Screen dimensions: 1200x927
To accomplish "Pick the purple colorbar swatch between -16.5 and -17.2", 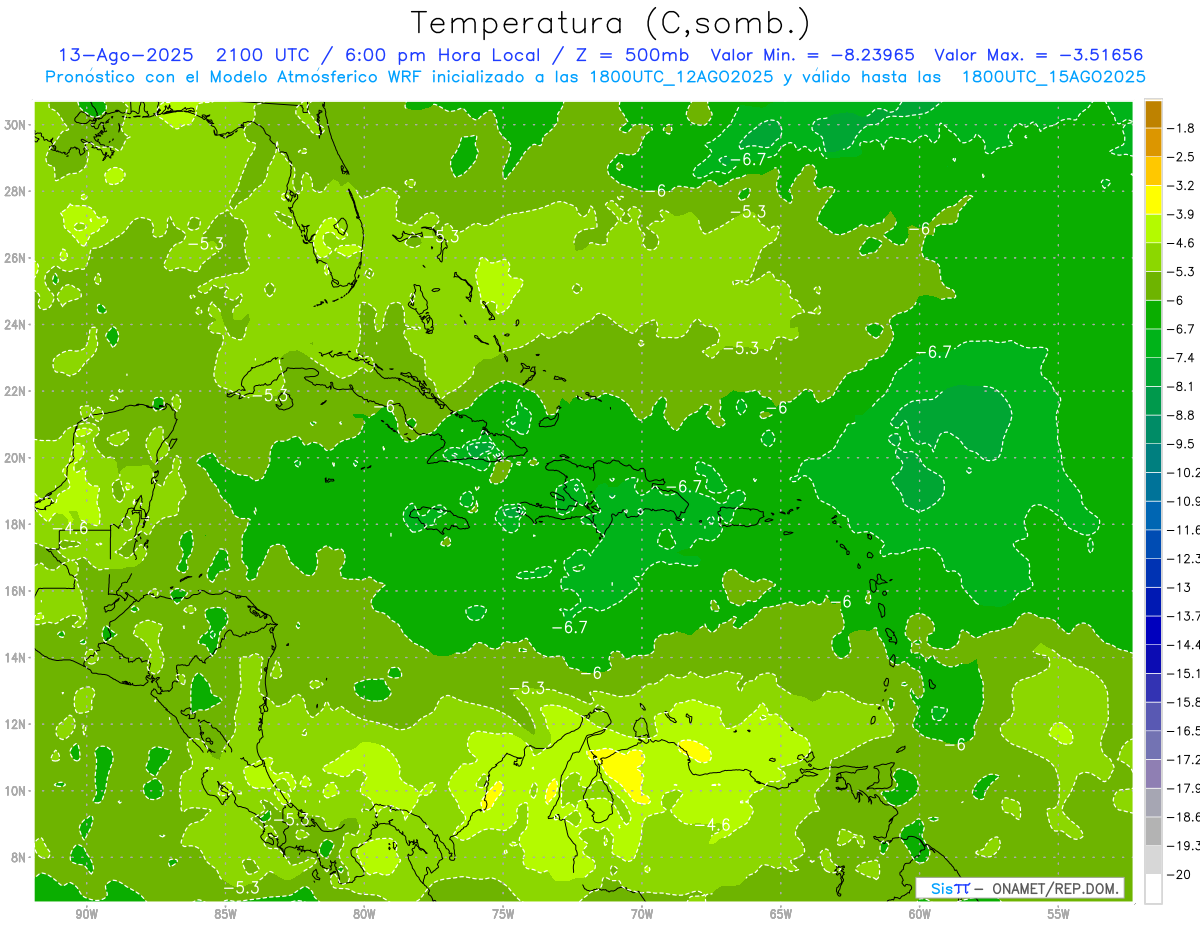I will [x=1154, y=745].
